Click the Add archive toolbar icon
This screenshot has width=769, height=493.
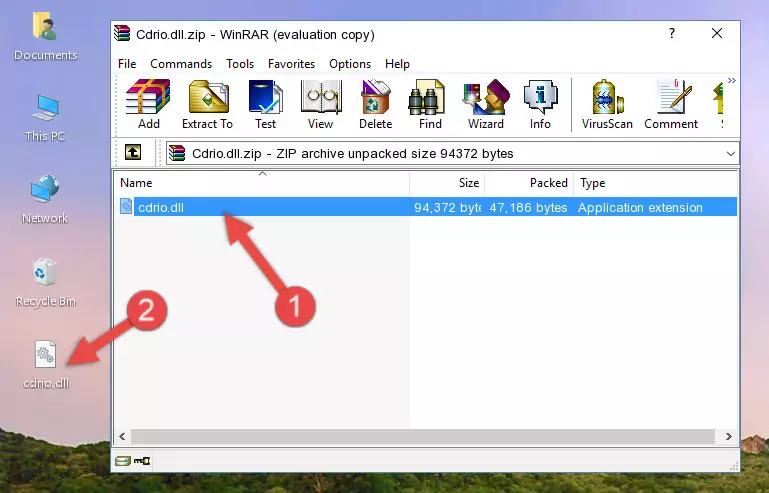(x=148, y=104)
